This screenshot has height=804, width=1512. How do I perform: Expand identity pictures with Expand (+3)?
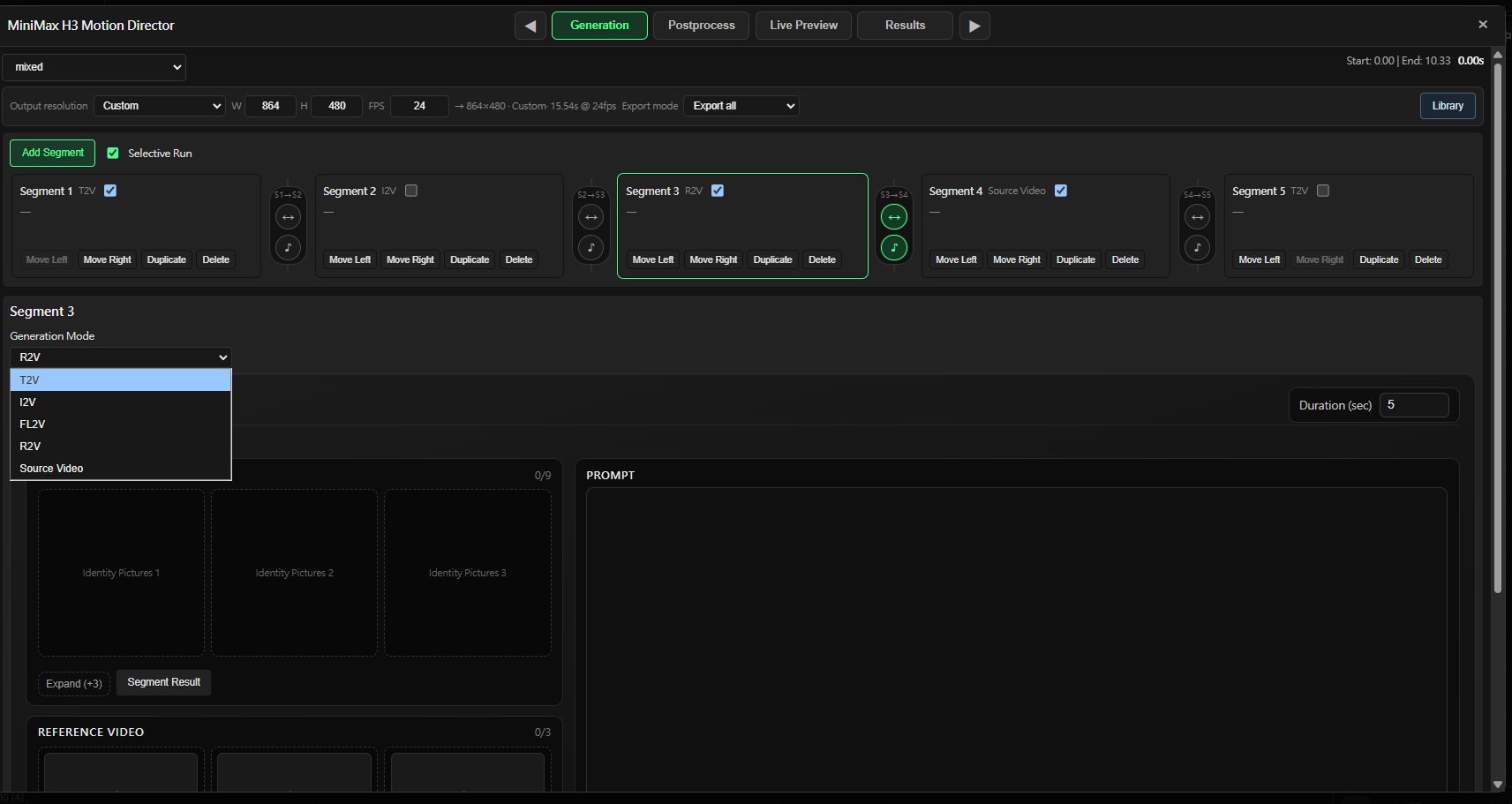tap(74, 684)
